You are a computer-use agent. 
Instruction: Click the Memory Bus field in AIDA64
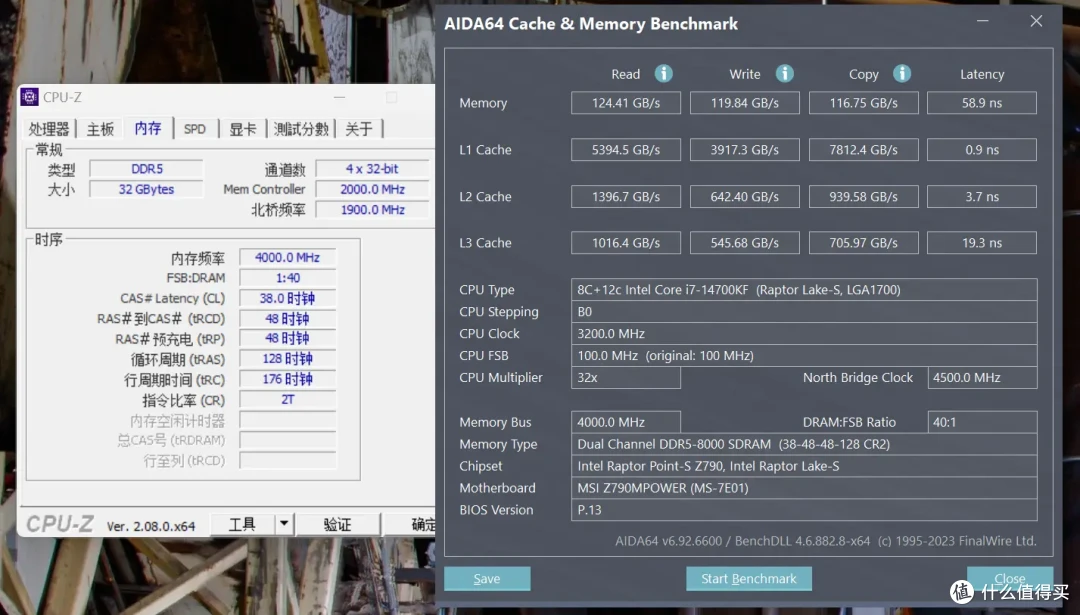[625, 422]
